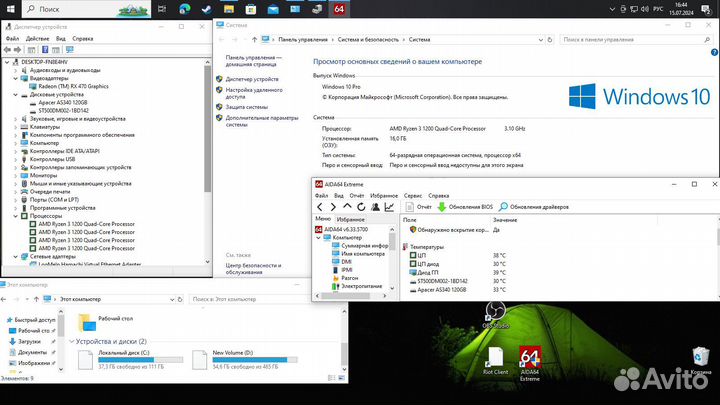The width and height of the screenshot is (720, 405).
Task: Click the refresh button in Система window
Action: pos(550,40)
